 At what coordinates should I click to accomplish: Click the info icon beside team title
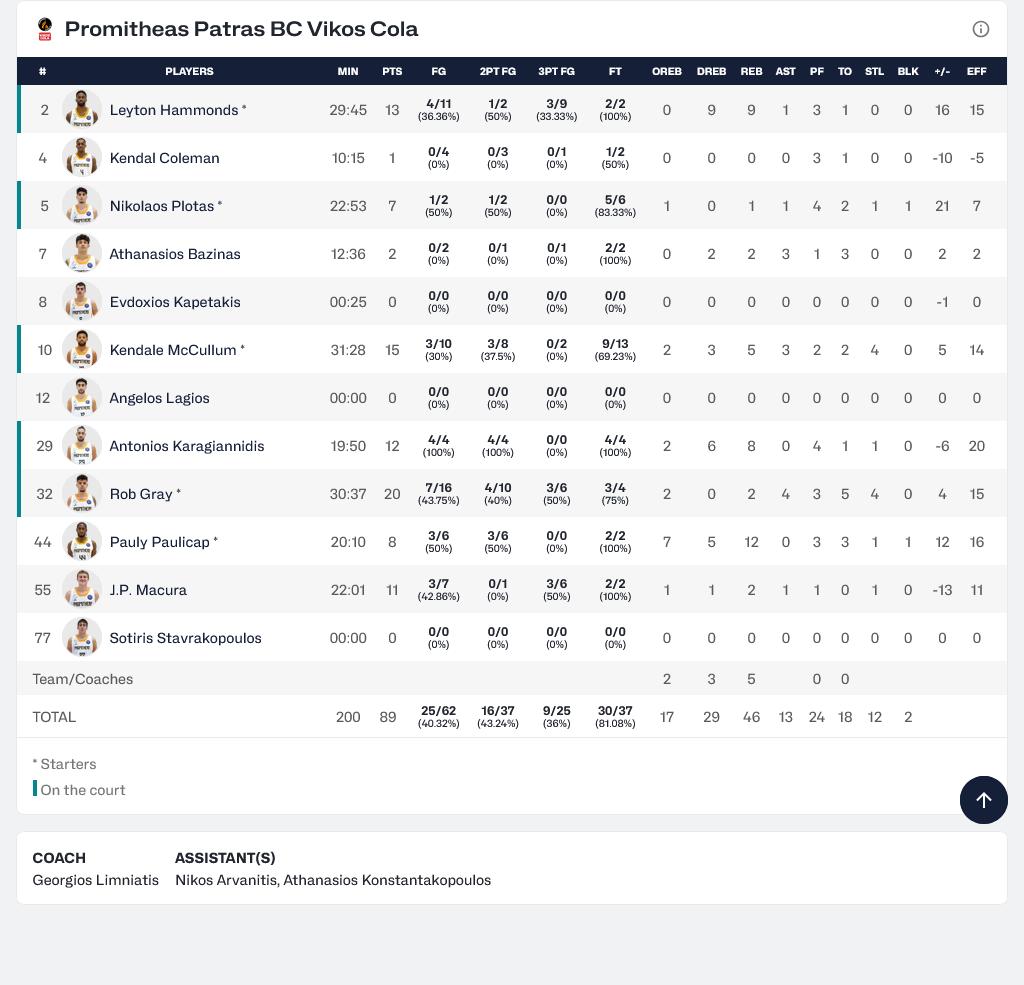[981, 29]
